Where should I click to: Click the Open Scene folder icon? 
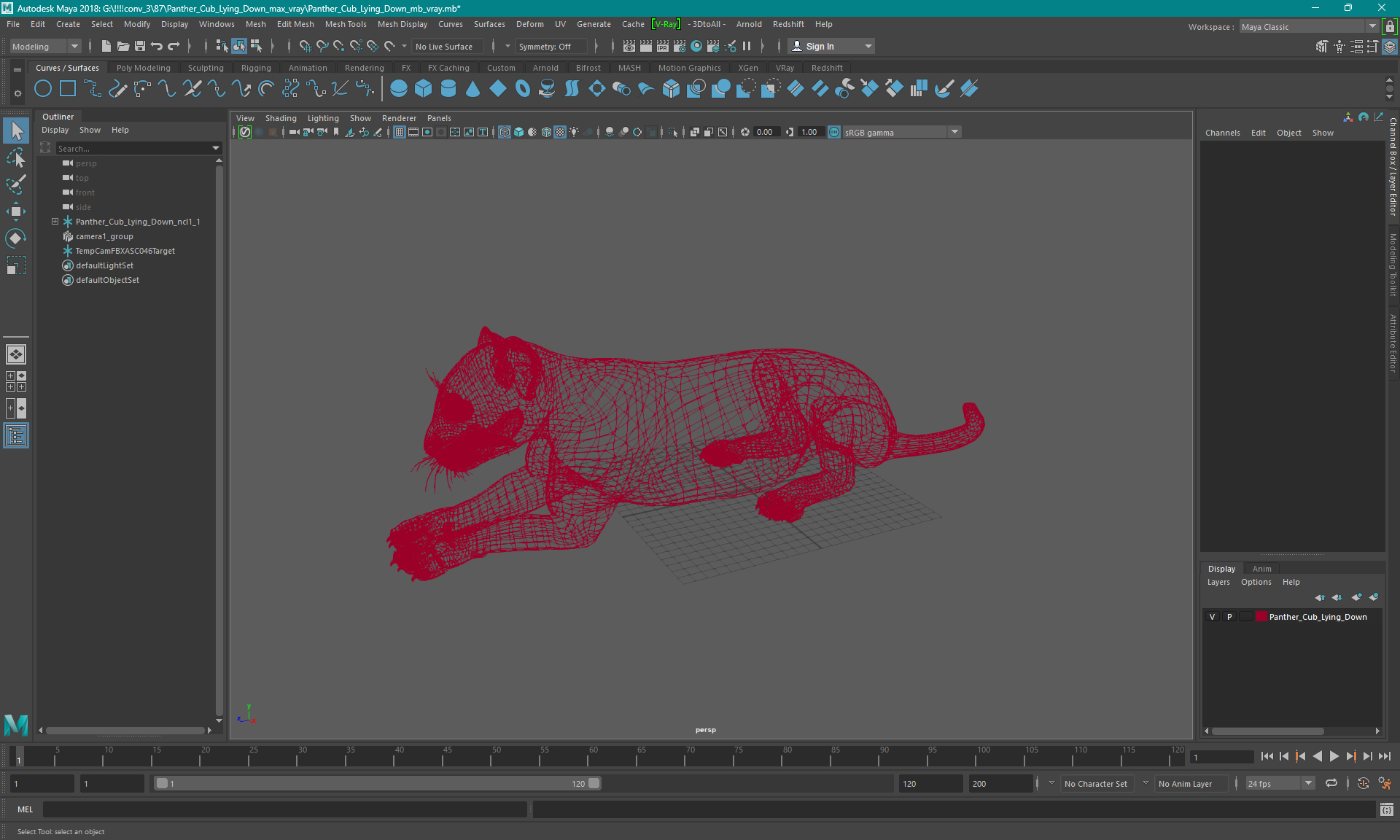point(122,46)
